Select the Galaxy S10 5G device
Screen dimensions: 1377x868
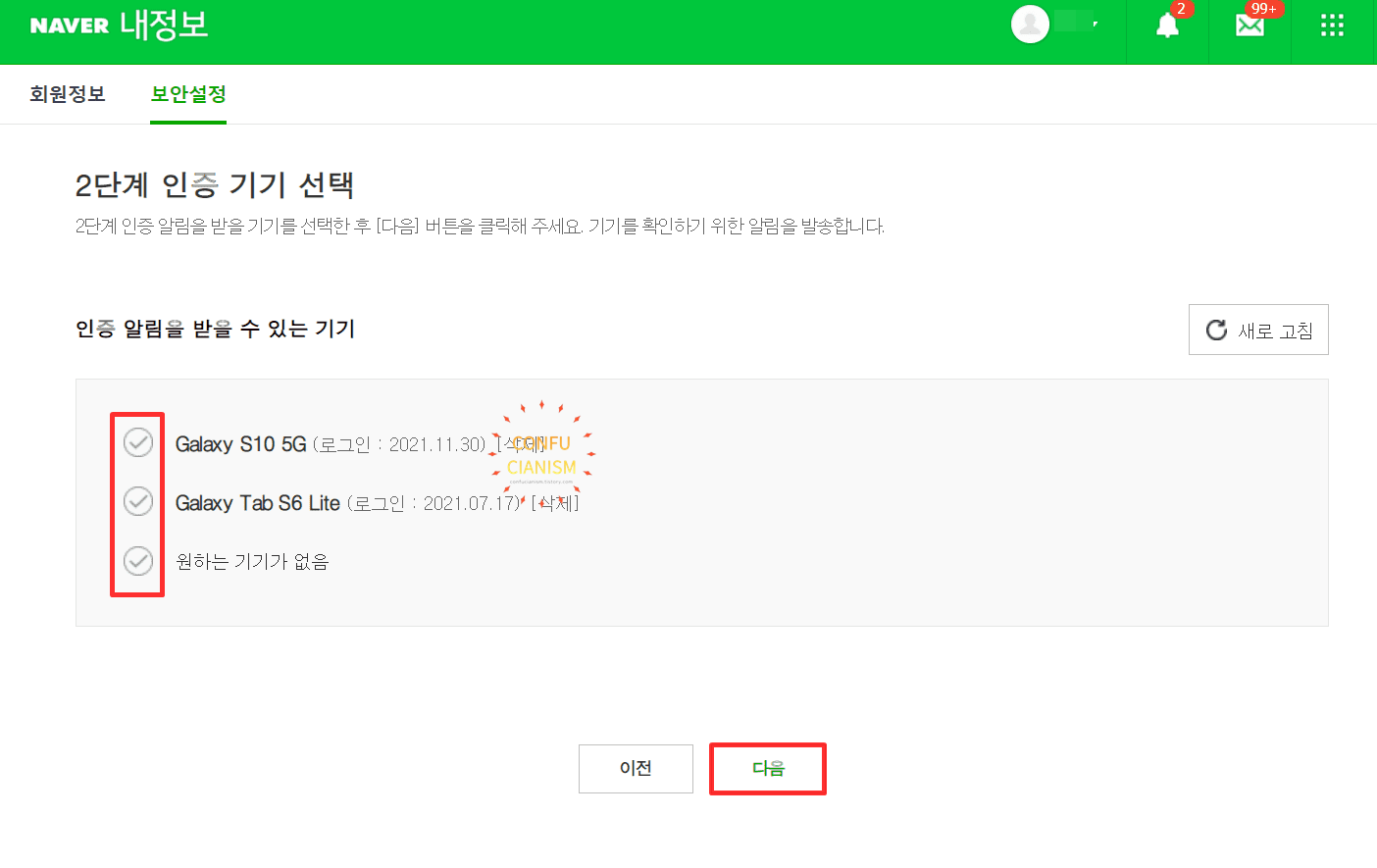(138, 443)
